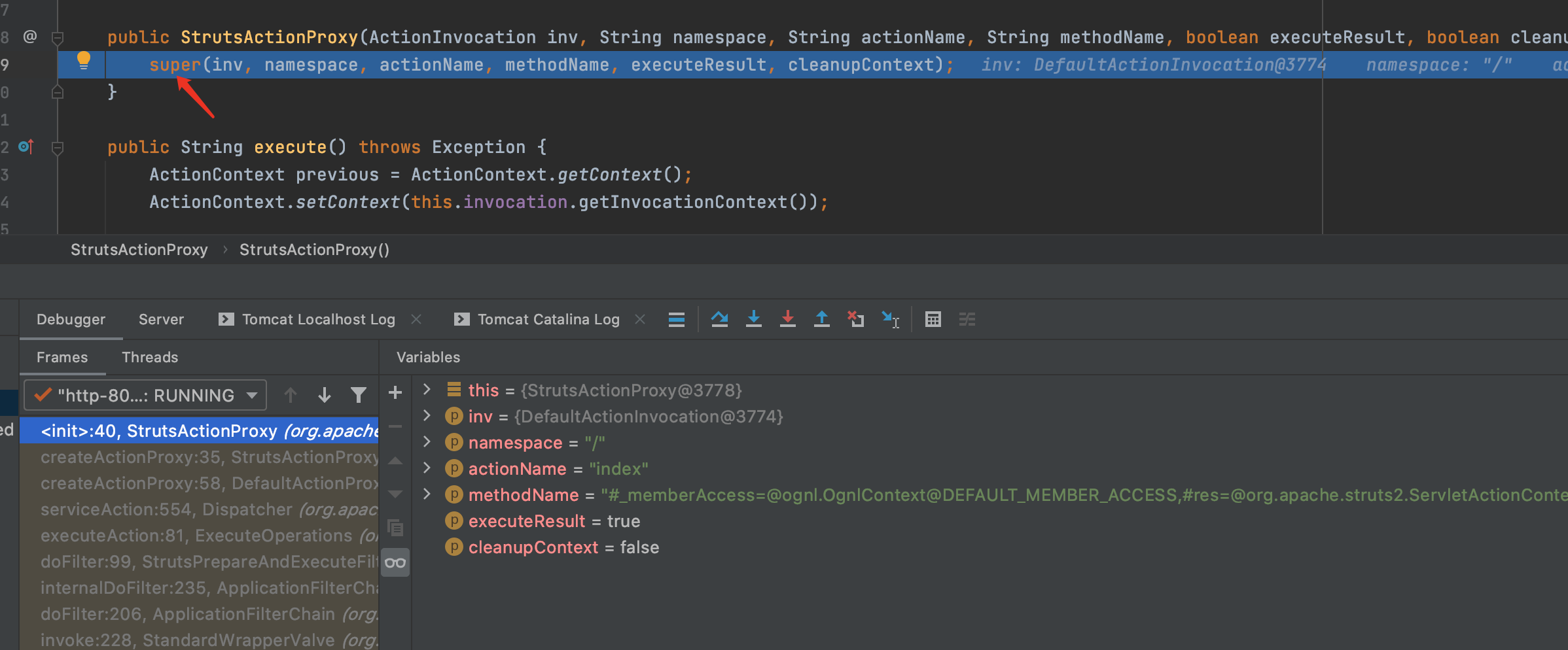Open the Evaluate Expression calculator icon
The width and height of the screenshot is (1568, 650).
point(933,319)
